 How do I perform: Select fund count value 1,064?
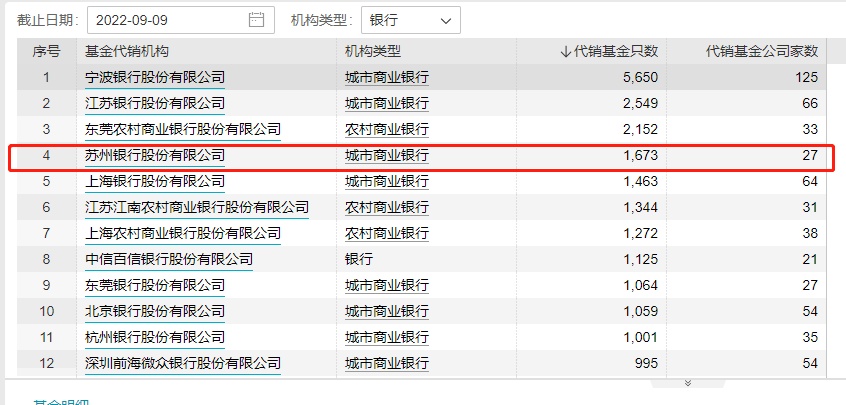pos(640,285)
